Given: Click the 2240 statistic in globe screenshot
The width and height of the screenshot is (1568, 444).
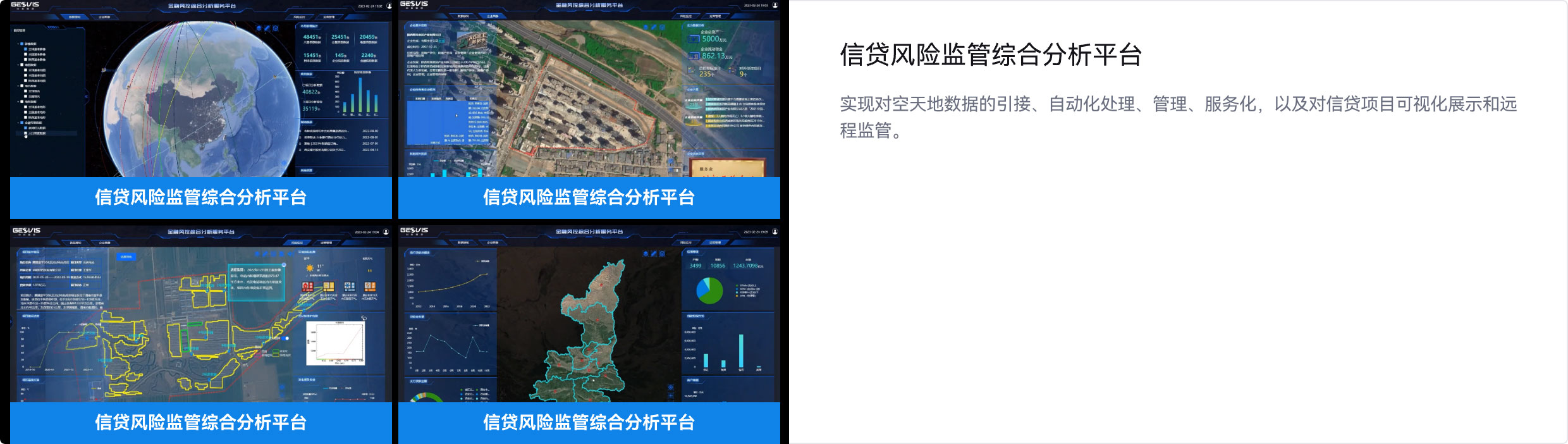Looking at the screenshot, I should coord(369,56).
